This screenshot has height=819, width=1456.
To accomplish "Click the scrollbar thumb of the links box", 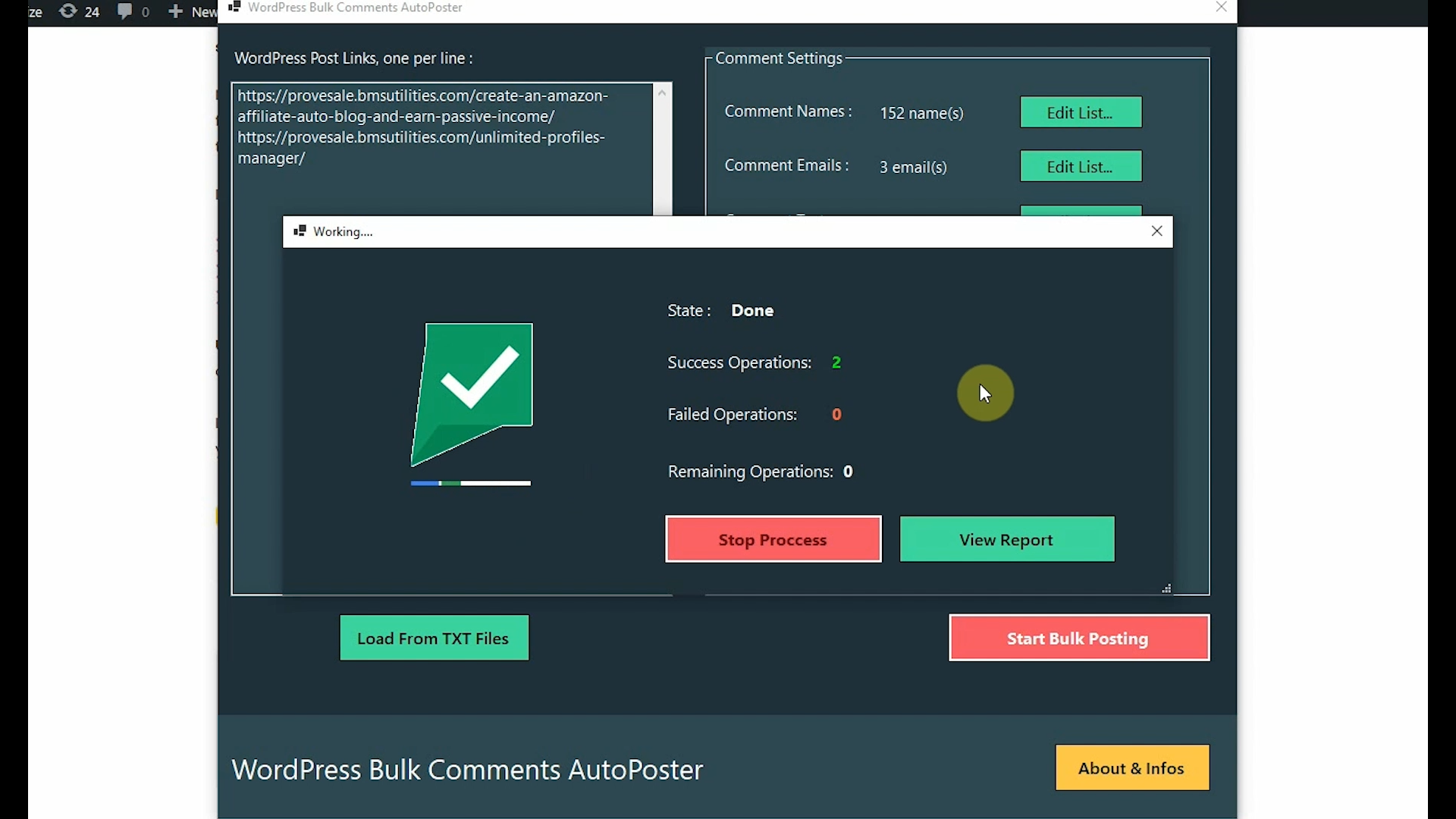I will pyautogui.click(x=663, y=148).
